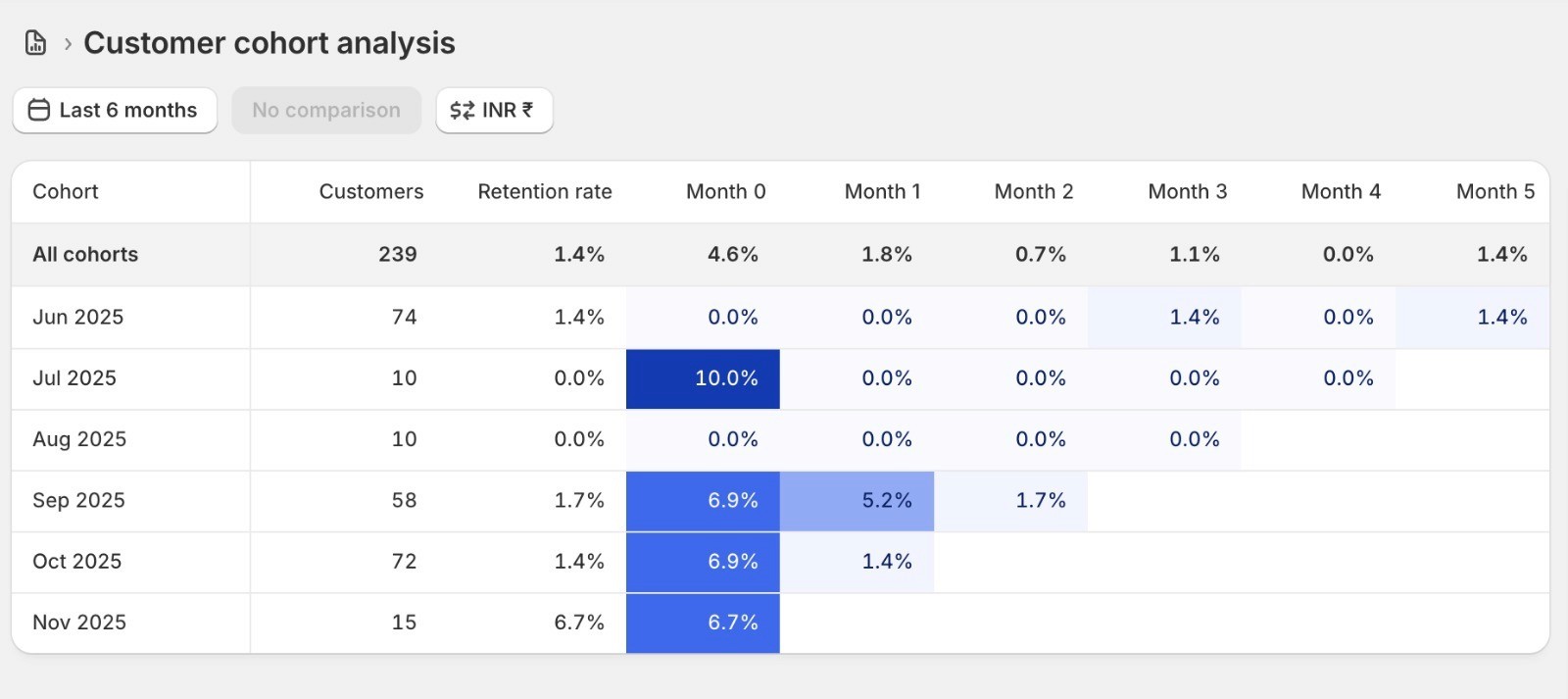Open the INR currency selector

[x=494, y=110]
